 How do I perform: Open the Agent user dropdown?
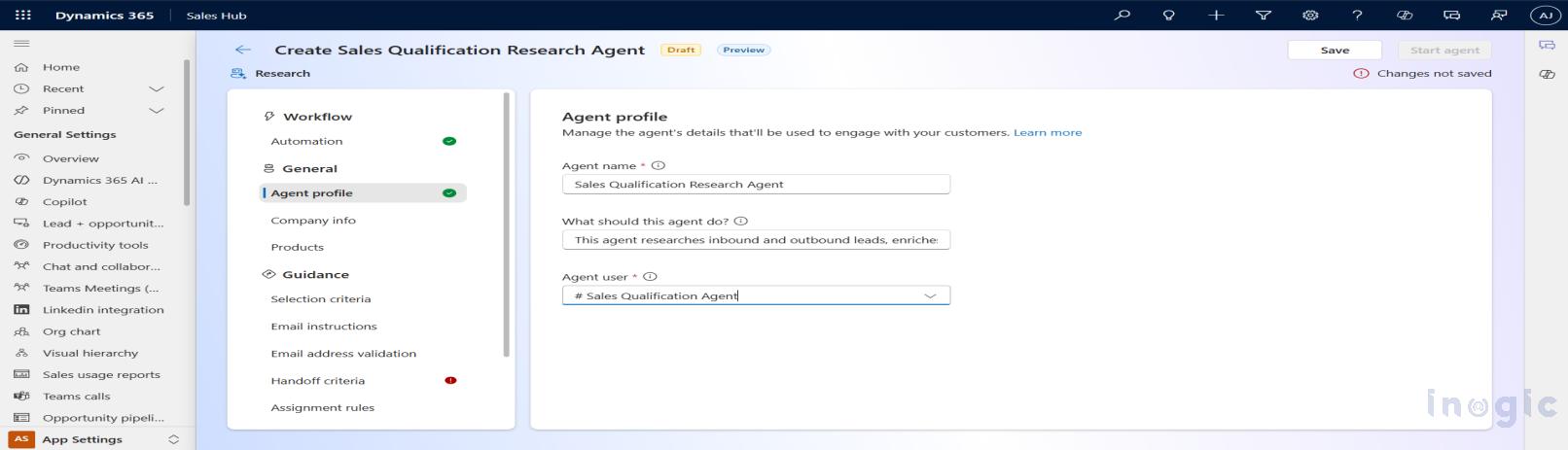(x=930, y=295)
